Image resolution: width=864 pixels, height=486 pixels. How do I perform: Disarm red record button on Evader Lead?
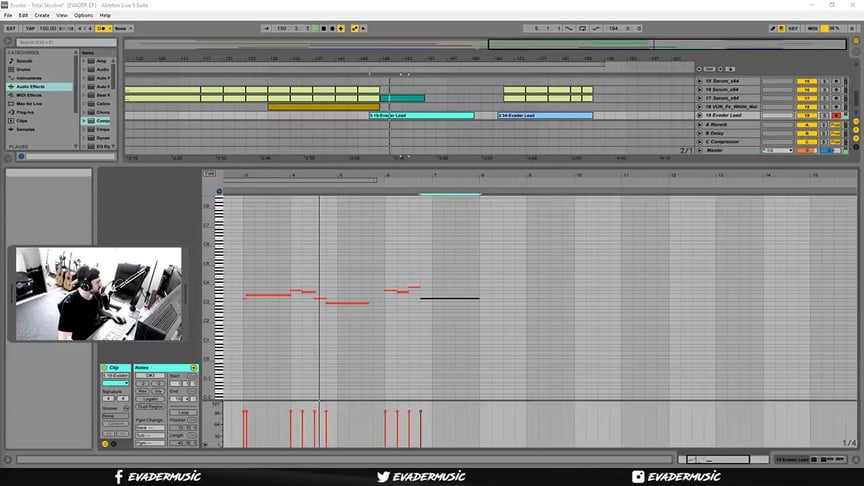(836, 115)
